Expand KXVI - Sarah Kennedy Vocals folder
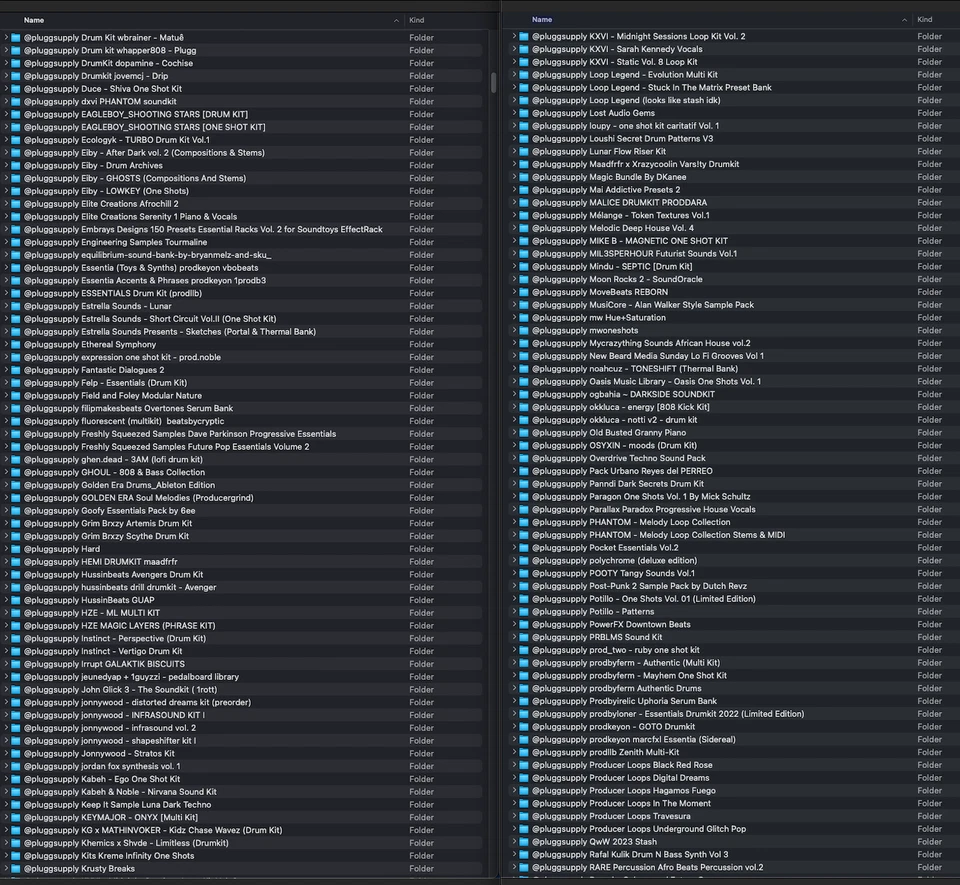Image resolution: width=960 pixels, height=885 pixels. 514,49
